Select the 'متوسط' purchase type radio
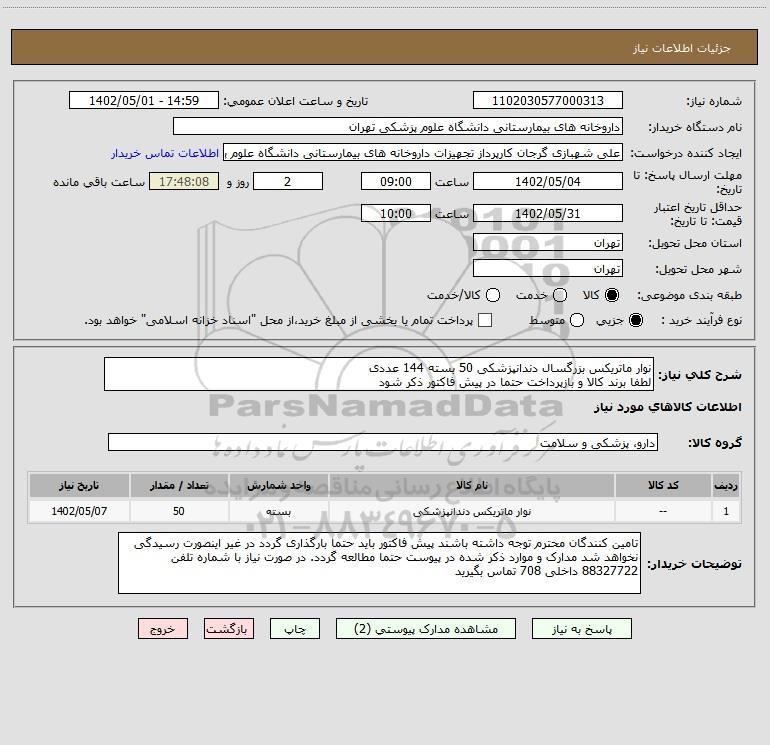Image resolution: width=770 pixels, height=745 pixels. [577, 320]
